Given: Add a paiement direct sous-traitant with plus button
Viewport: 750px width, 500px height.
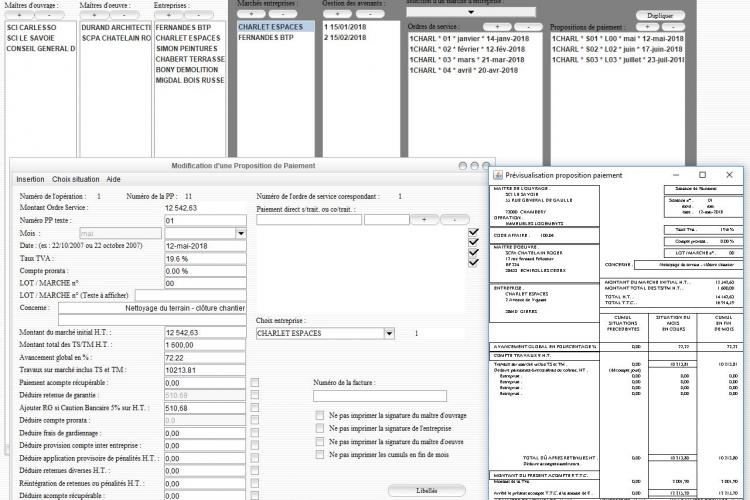Looking at the screenshot, I should tap(424, 220).
